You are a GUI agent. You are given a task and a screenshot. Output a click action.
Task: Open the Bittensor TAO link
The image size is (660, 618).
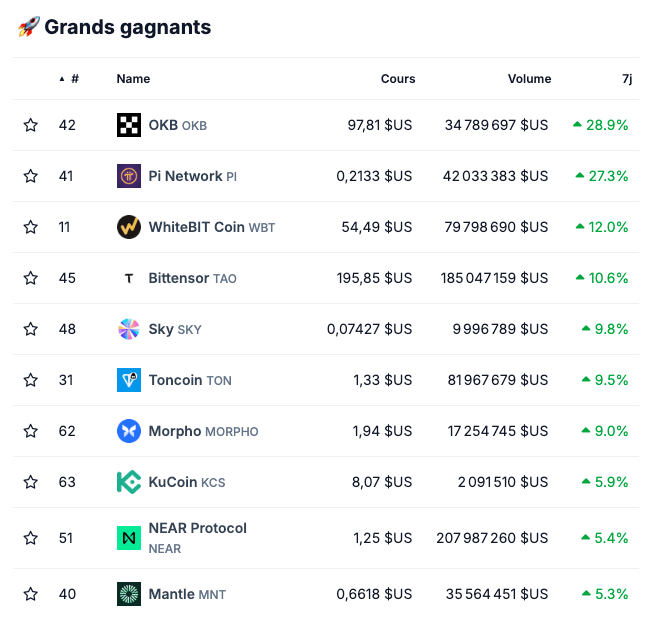tap(192, 278)
